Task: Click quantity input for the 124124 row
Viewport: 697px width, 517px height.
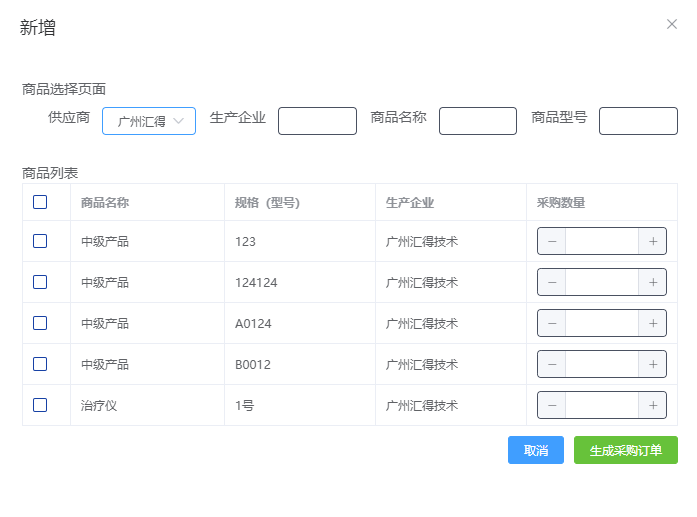Action: tap(602, 282)
